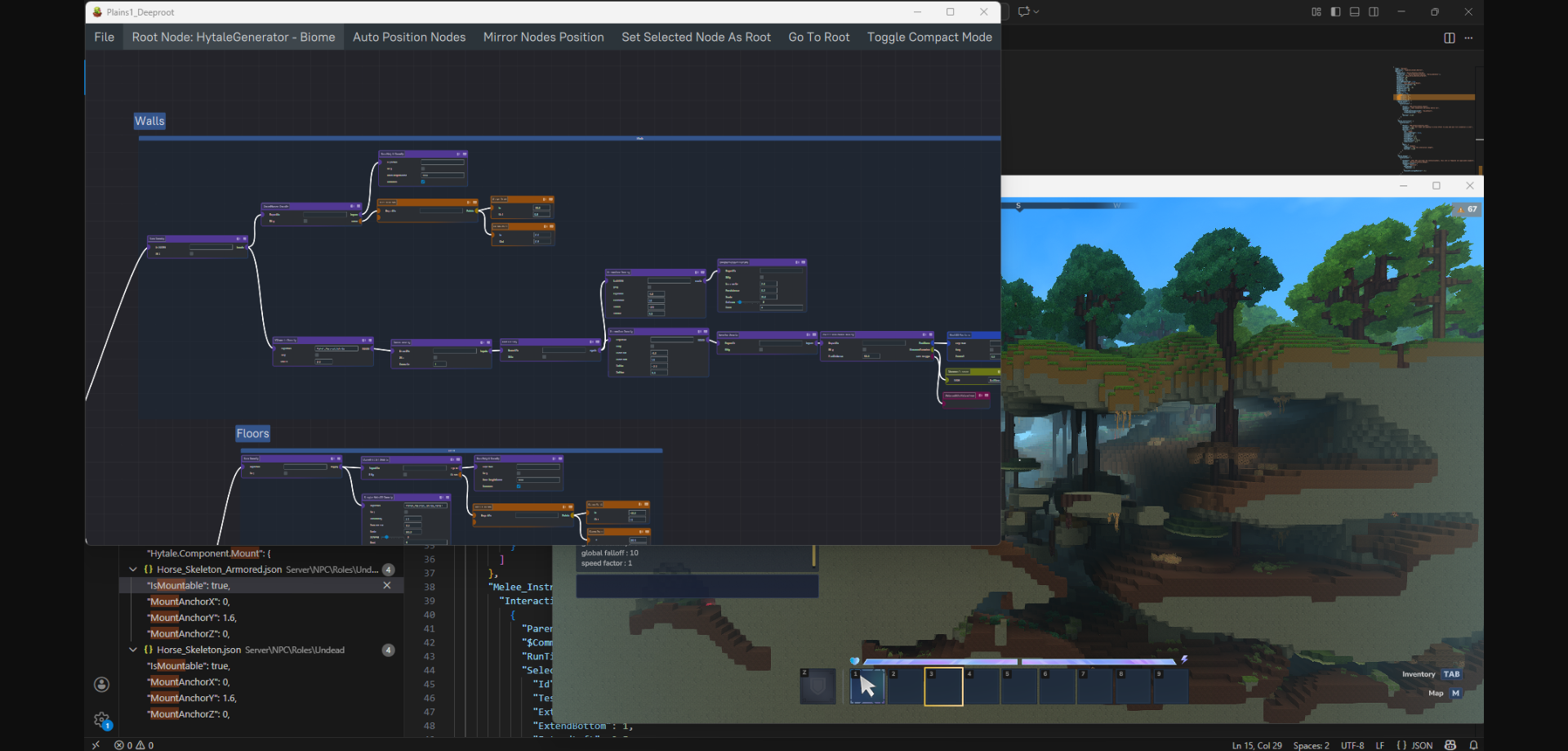Dismiss the highlighted "IsMountable": true match
This screenshot has height=751, width=1568.
click(x=387, y=585)
